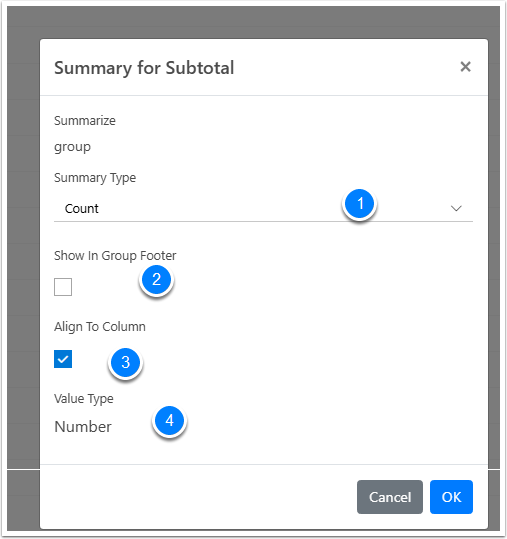Click the blue annotation badge numbered 3
The width and height of the screenshot is (507, 539).
pyautogui.click(x=125, y=362)
